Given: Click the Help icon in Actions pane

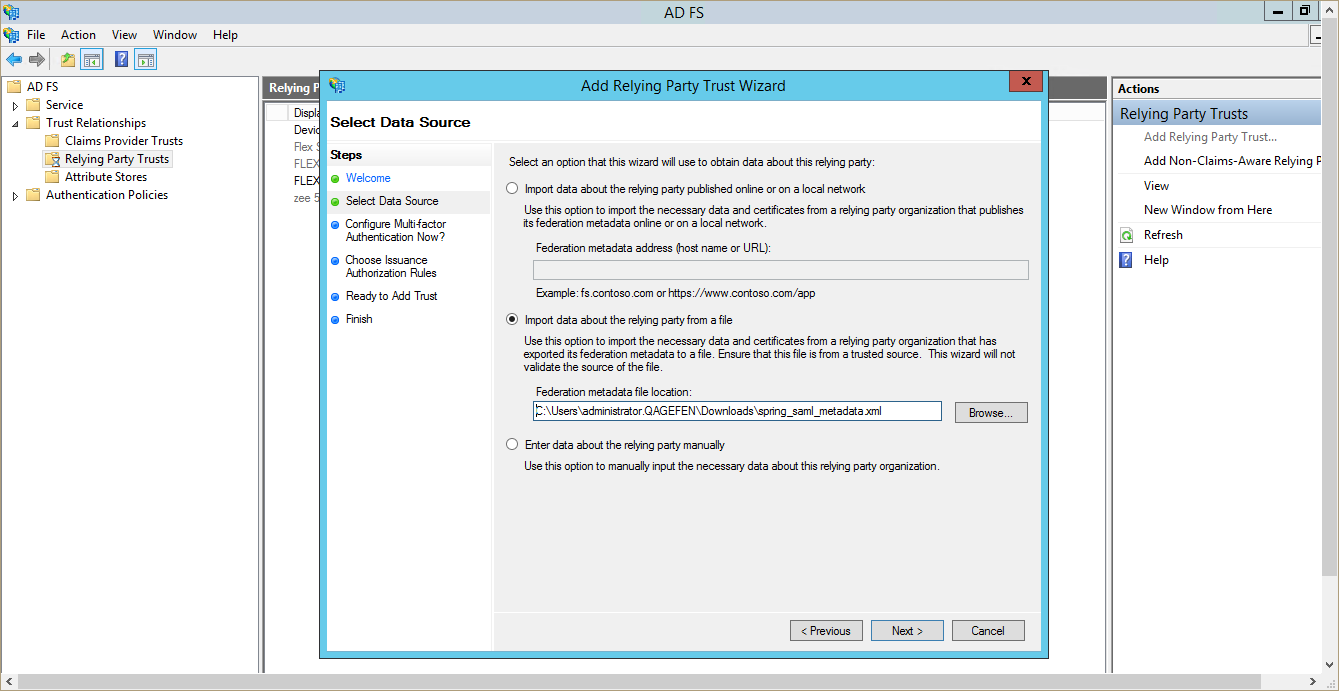Looking at the screenshot, I should [1126, 260].
